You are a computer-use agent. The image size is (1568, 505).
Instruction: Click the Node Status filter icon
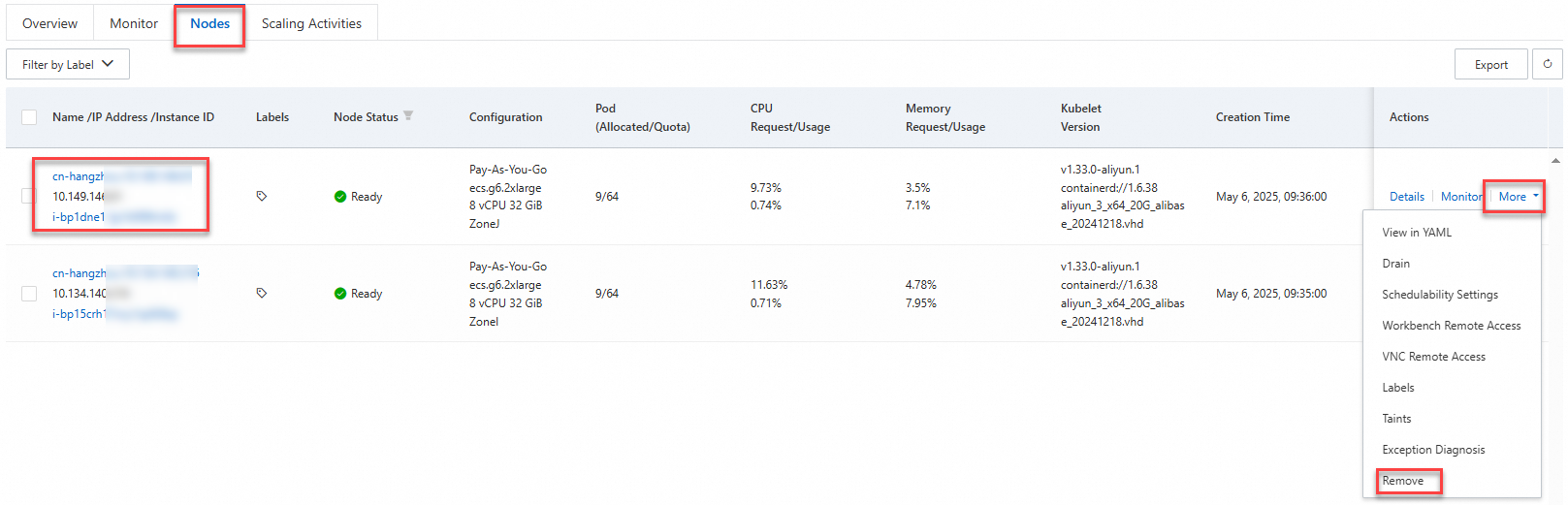tap(408, 116)
